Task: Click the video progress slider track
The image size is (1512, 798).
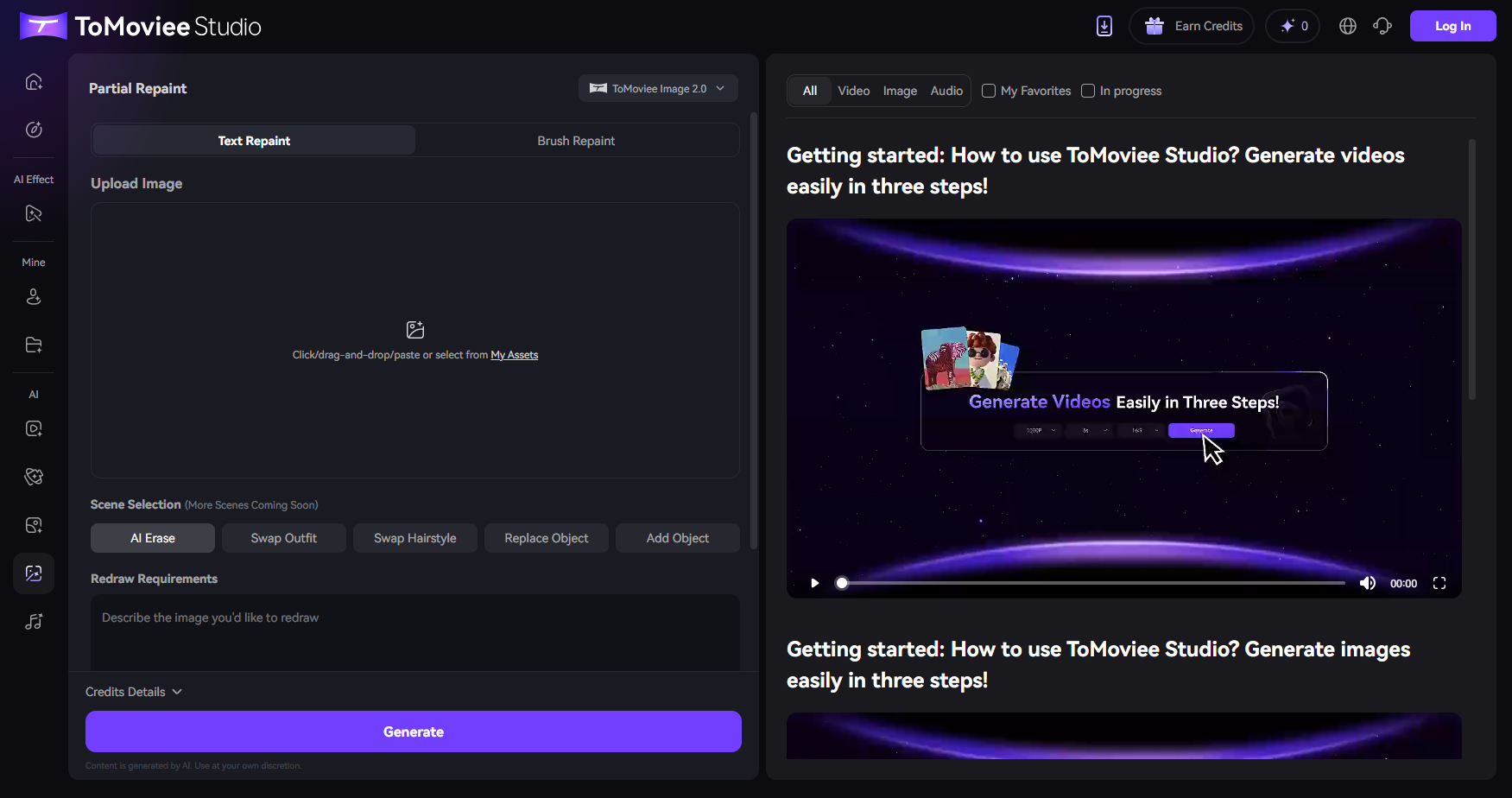Action: pos(1092,583)
